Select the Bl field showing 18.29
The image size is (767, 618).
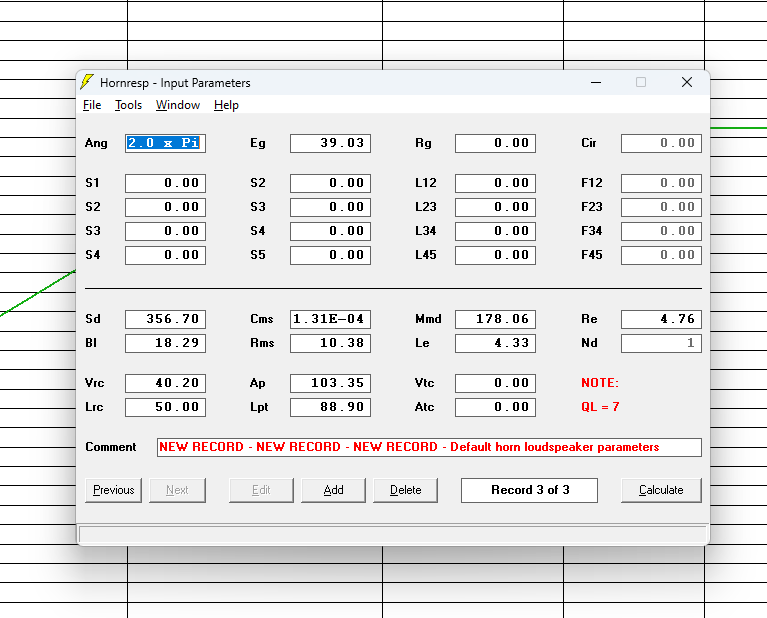click(x=165, y=343)
